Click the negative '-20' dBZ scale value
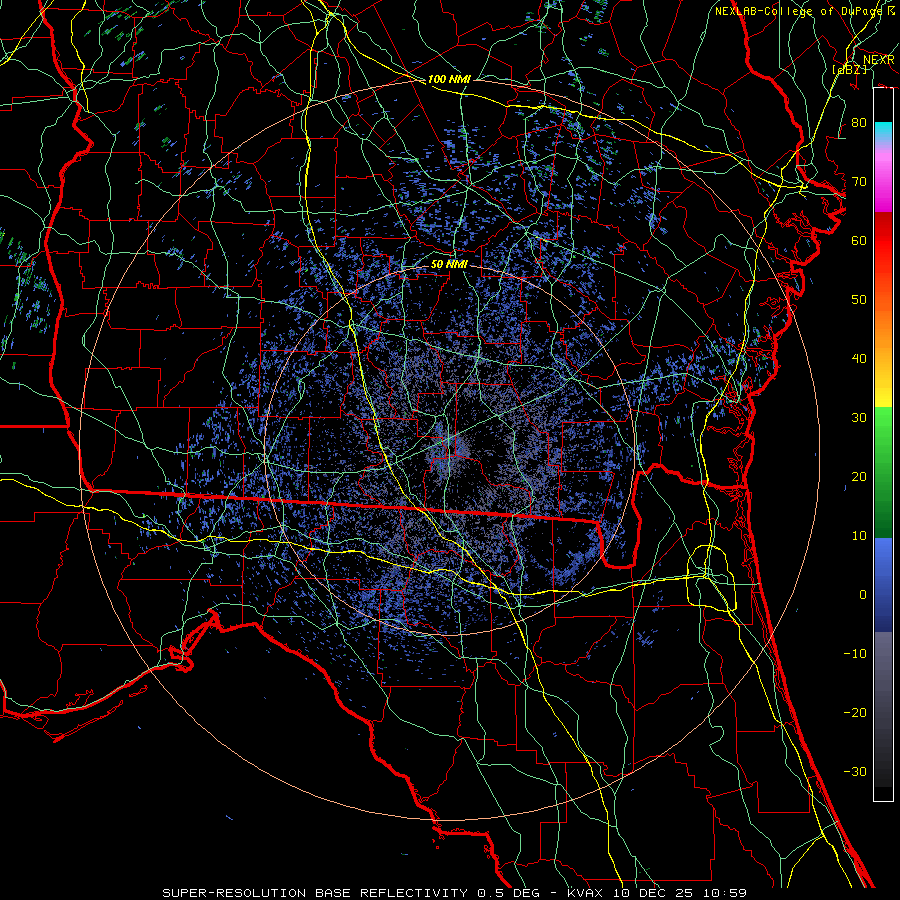Screen dimensions: 900x900 pos(855,712)
